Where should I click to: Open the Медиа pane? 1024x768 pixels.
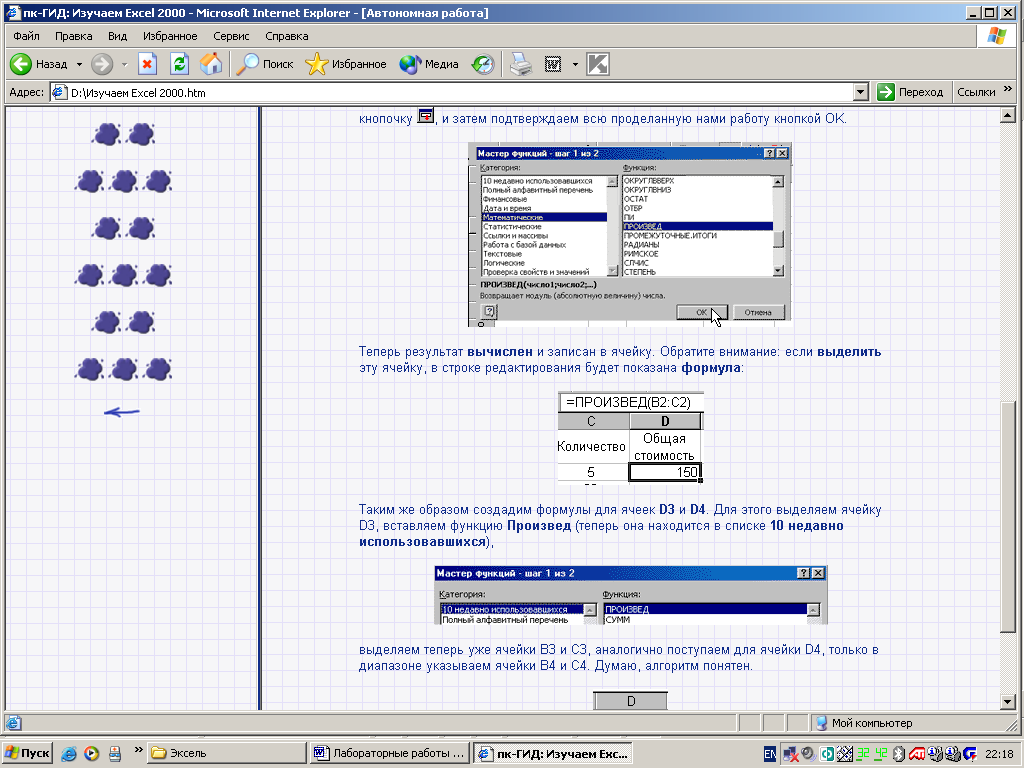(x=429, y=64)
